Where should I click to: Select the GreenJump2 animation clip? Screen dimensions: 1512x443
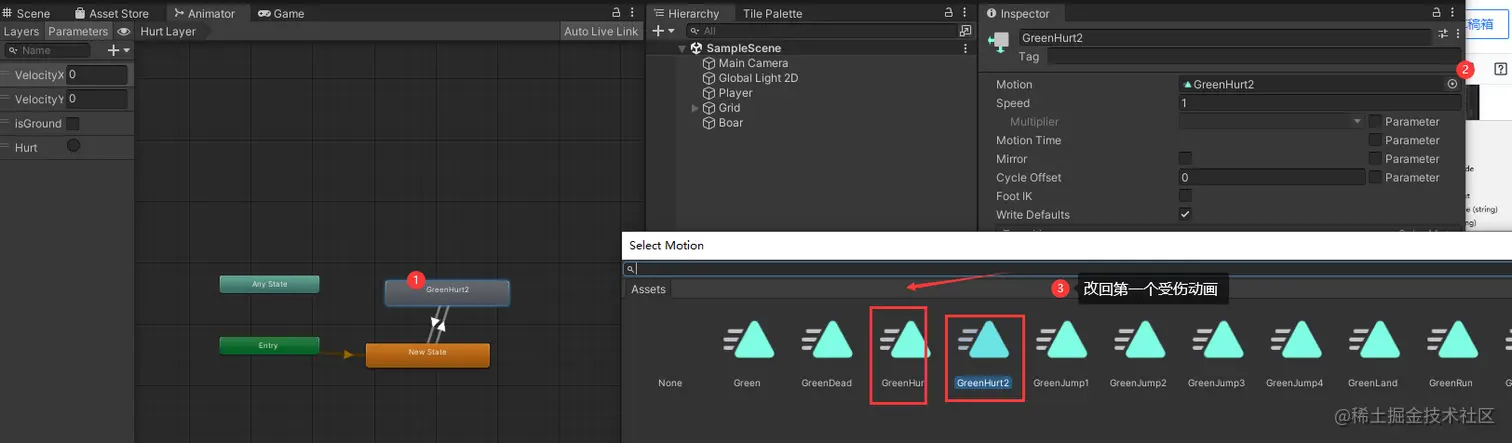[1138, 355]
